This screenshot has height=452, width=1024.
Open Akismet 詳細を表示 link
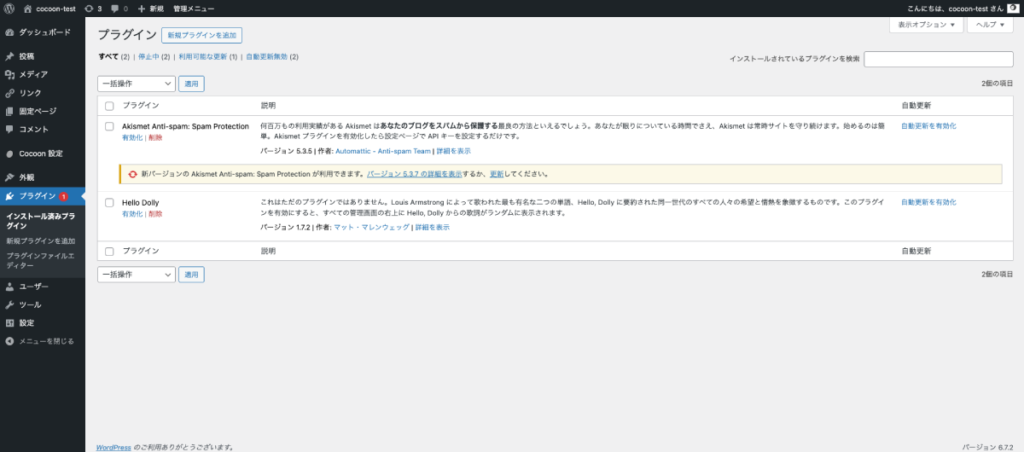453,151
